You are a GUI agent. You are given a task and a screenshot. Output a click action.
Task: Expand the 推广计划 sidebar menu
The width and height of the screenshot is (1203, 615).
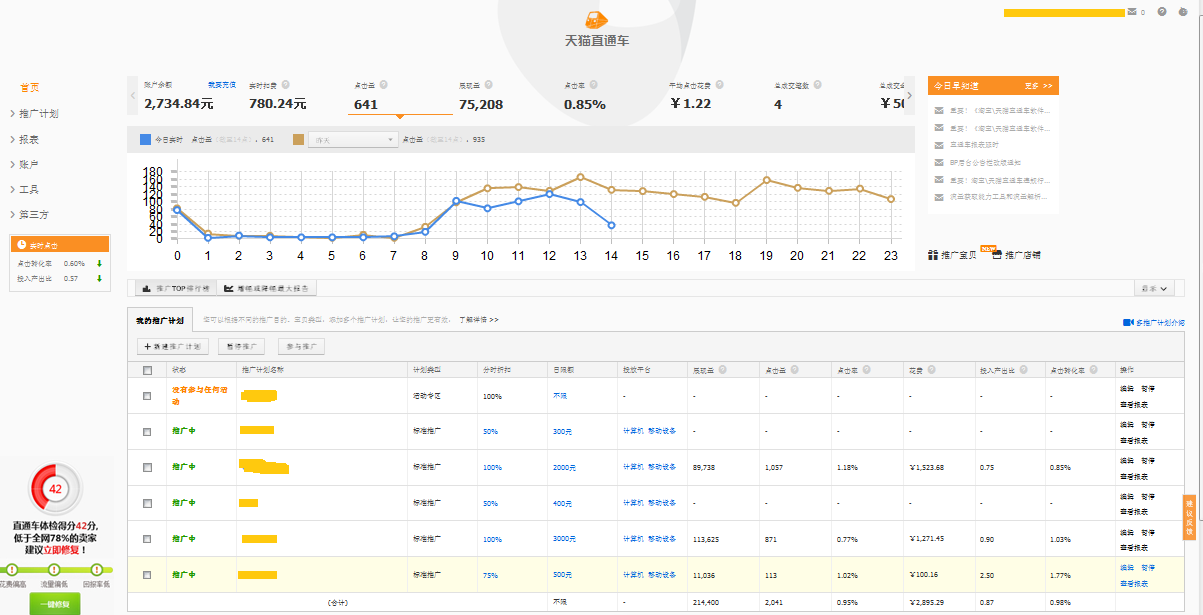[38, 113]
